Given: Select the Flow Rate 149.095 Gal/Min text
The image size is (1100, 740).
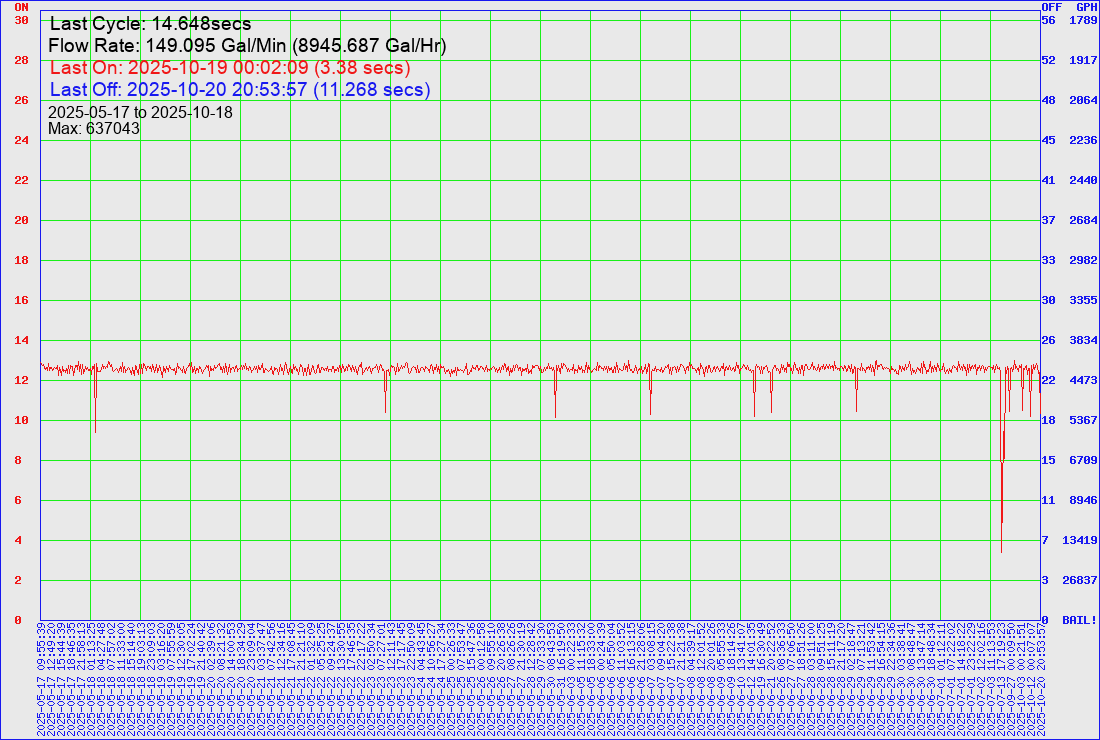Looking at the screenshot, I should [x=247, y=46].
